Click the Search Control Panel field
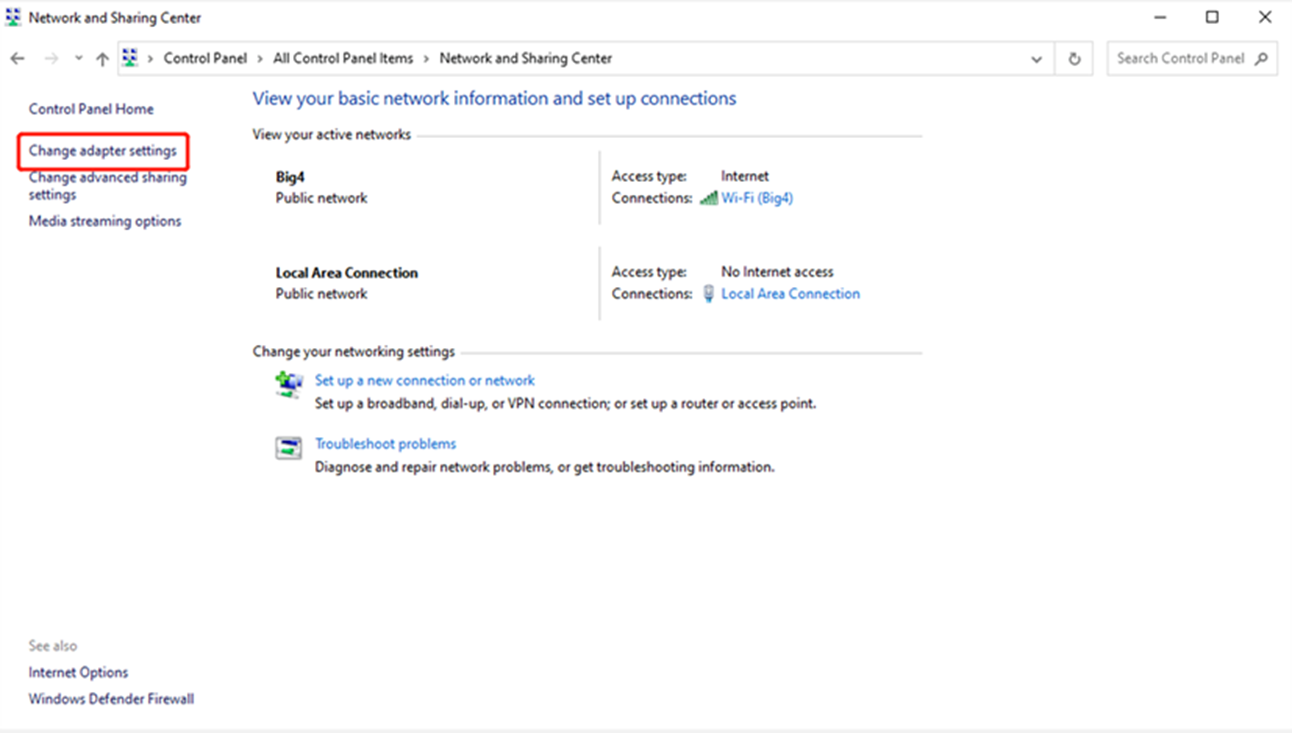 click(1180, 59)
